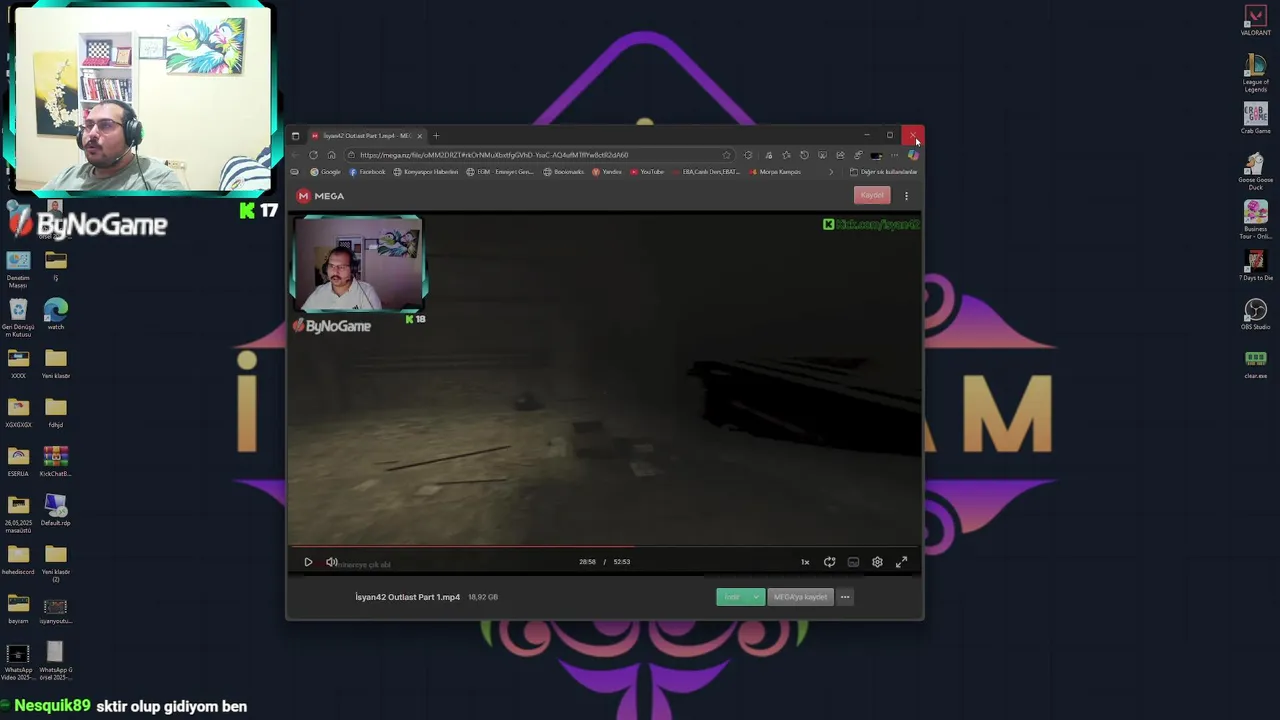
Task: Toggle subtitles icon in player
Action: tap(853, 562)
